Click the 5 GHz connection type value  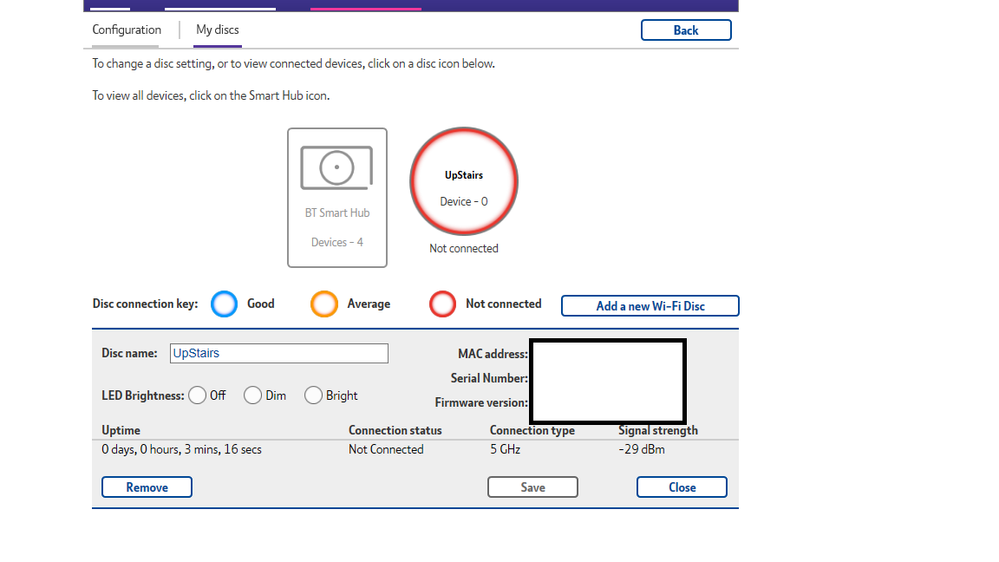[x=505, y=450]
